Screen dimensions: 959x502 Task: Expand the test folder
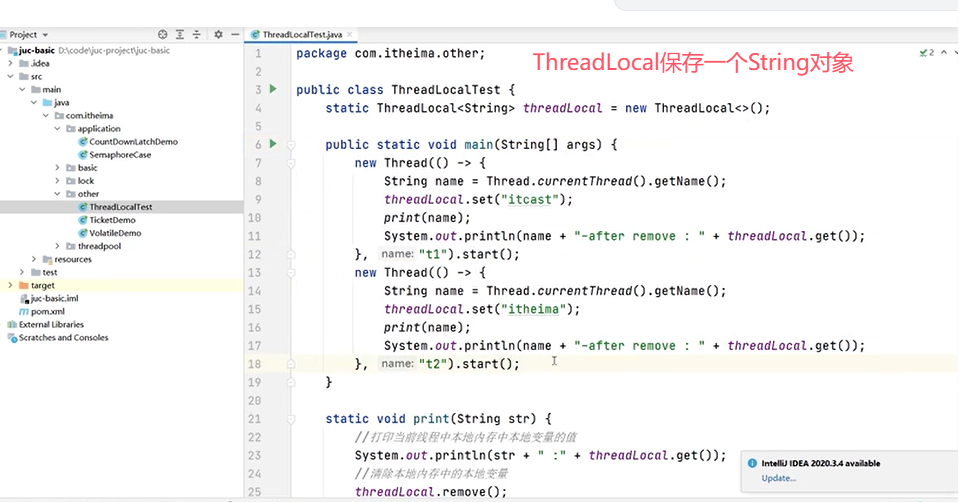coord(22,272)
